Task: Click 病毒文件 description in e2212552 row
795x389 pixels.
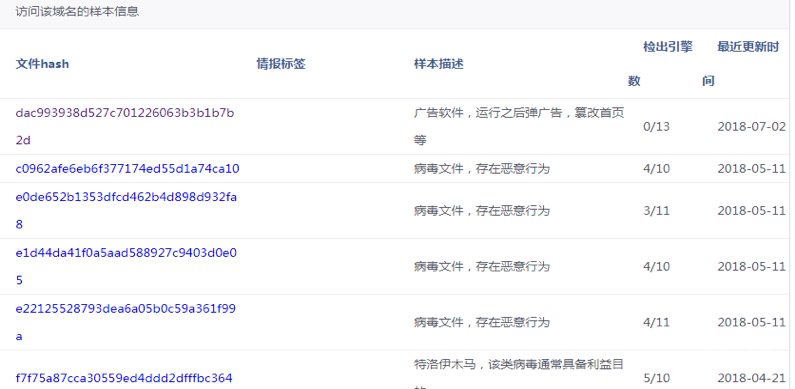Action: pos(482,322)
